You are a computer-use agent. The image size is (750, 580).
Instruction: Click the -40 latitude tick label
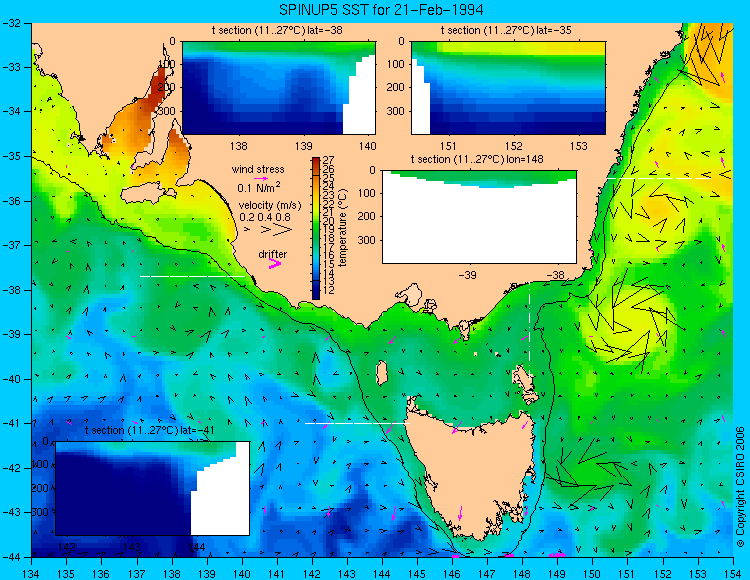point(10,379)
